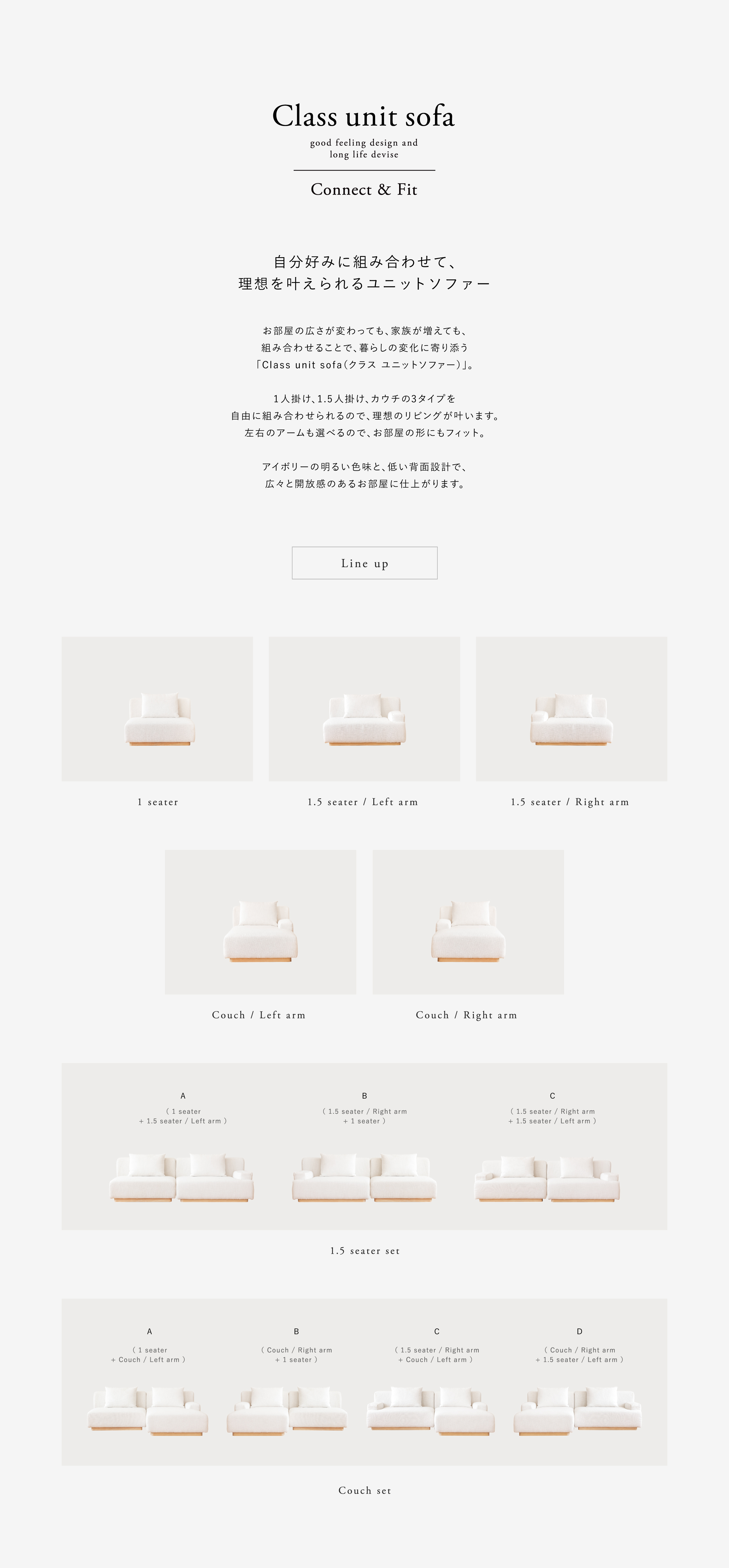This screenshot has width=729, height=1568.
Task: Choose Couch set combination C sofa
Action: tap(431, 1411)
